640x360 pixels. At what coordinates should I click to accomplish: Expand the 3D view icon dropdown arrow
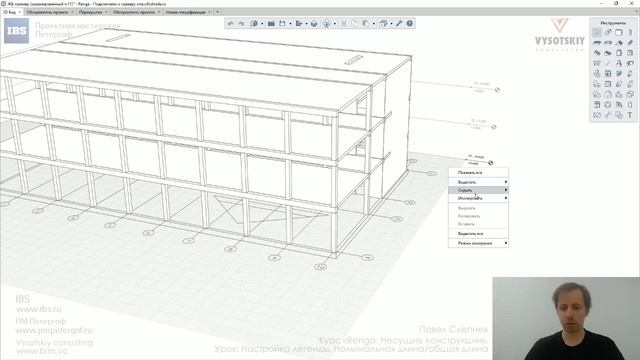click(x=262, y=24)
